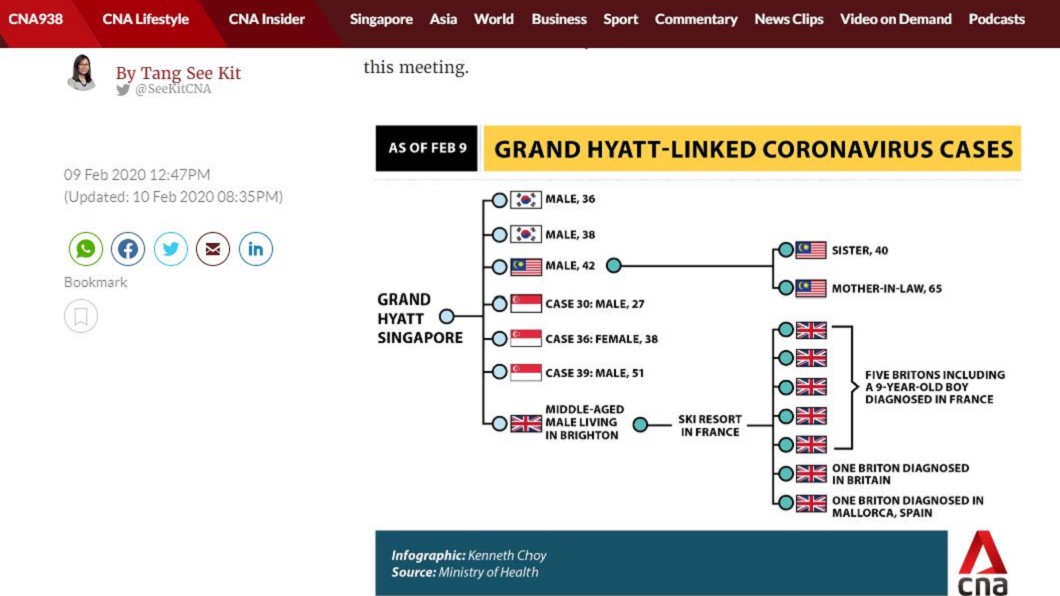Go to Podcasts section
The image size is (1060, 596).
coord(996,19)
